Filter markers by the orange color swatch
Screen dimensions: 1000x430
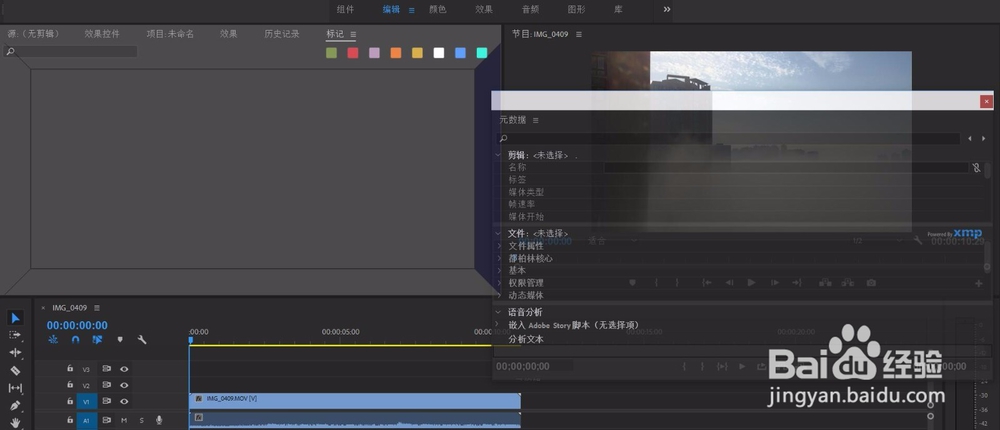click(x=396, y=53)
